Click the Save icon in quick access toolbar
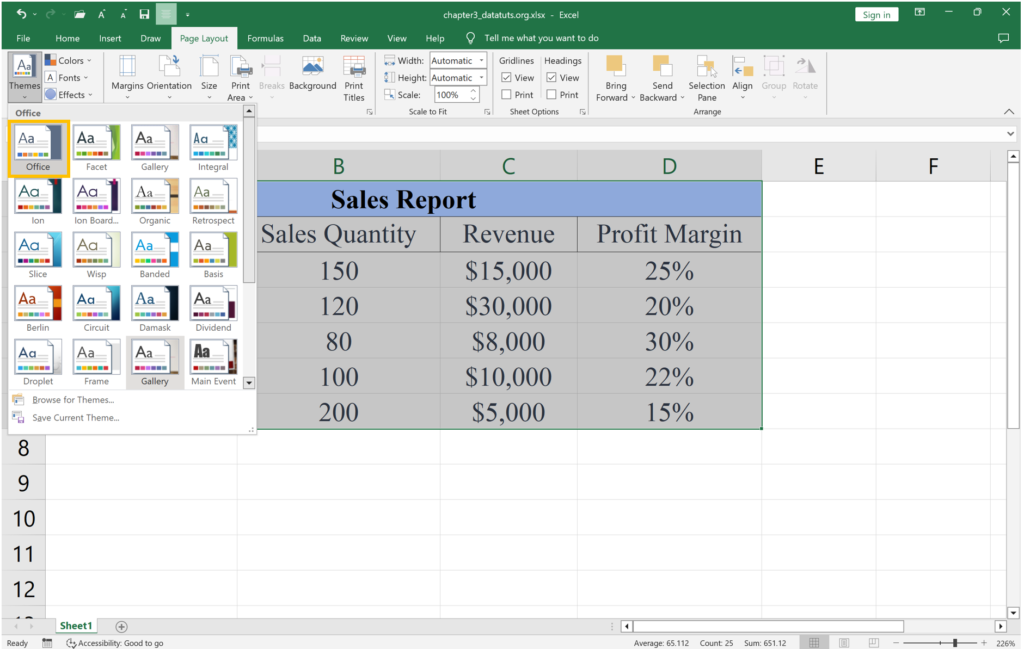Screen dimensions: 1024x649 click(144, 15)
